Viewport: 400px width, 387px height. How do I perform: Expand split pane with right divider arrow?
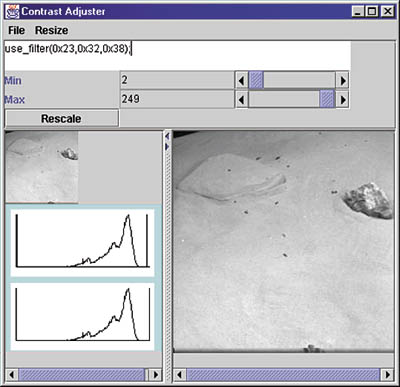167,147
